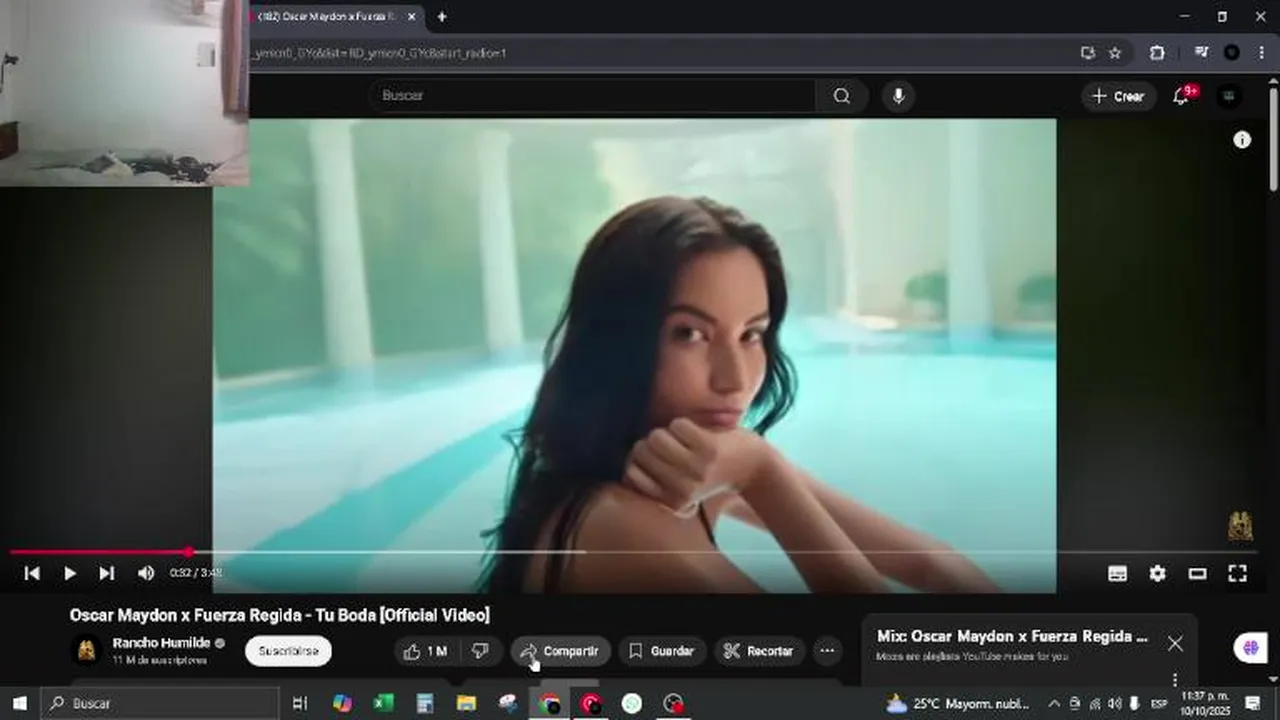Open the Chrome media controls icon

pos(1201,53)
